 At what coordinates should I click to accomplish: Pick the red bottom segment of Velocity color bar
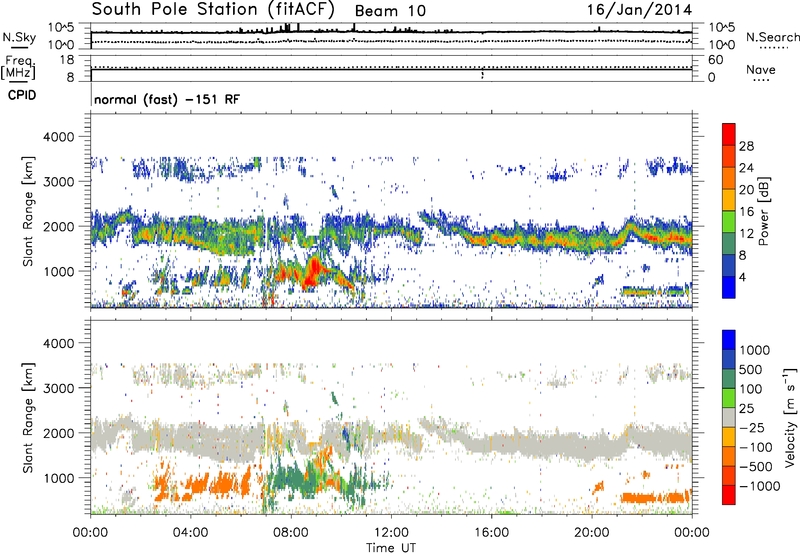729,495
